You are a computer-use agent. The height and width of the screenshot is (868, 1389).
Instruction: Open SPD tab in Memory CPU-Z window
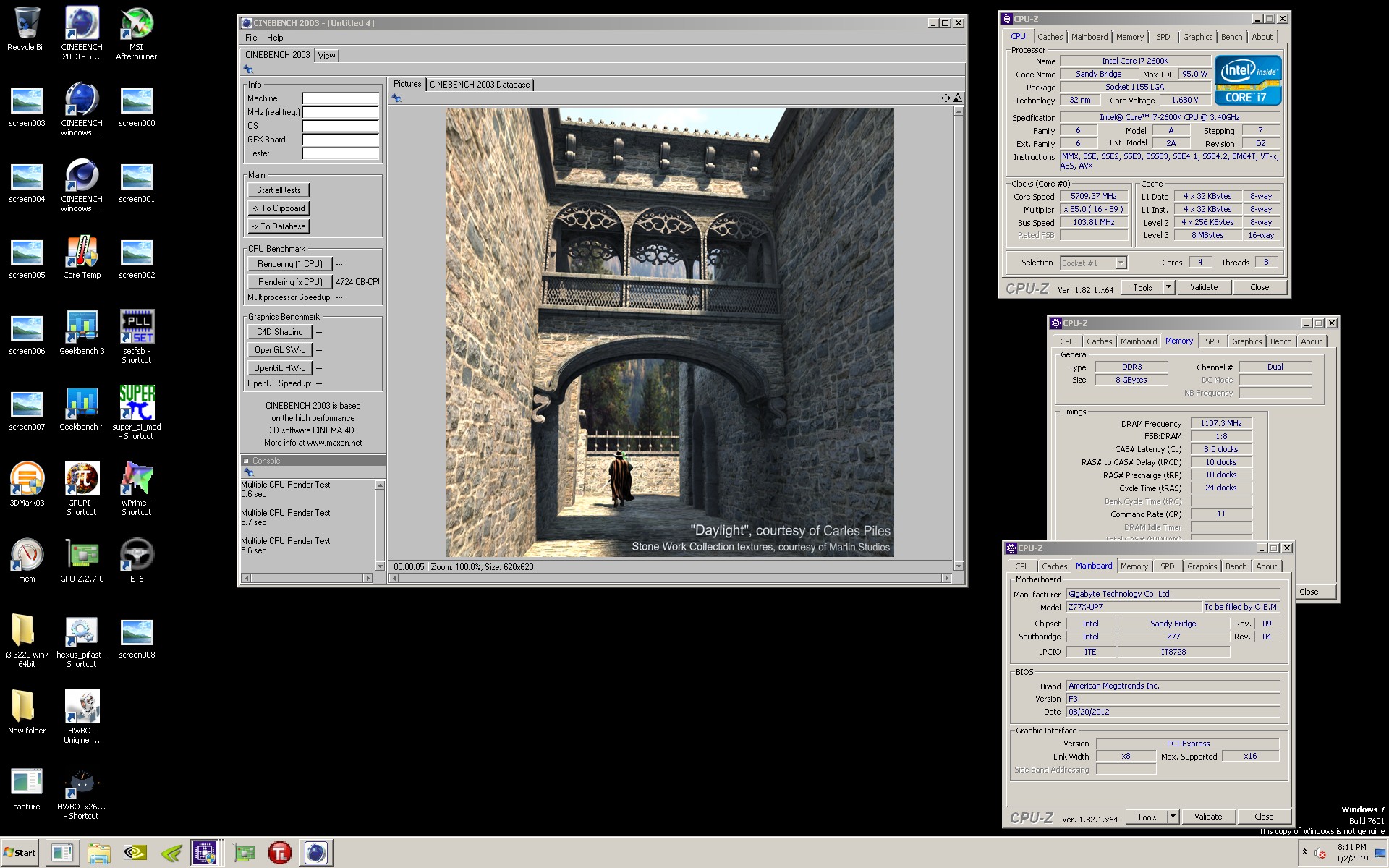[1212, 341]
